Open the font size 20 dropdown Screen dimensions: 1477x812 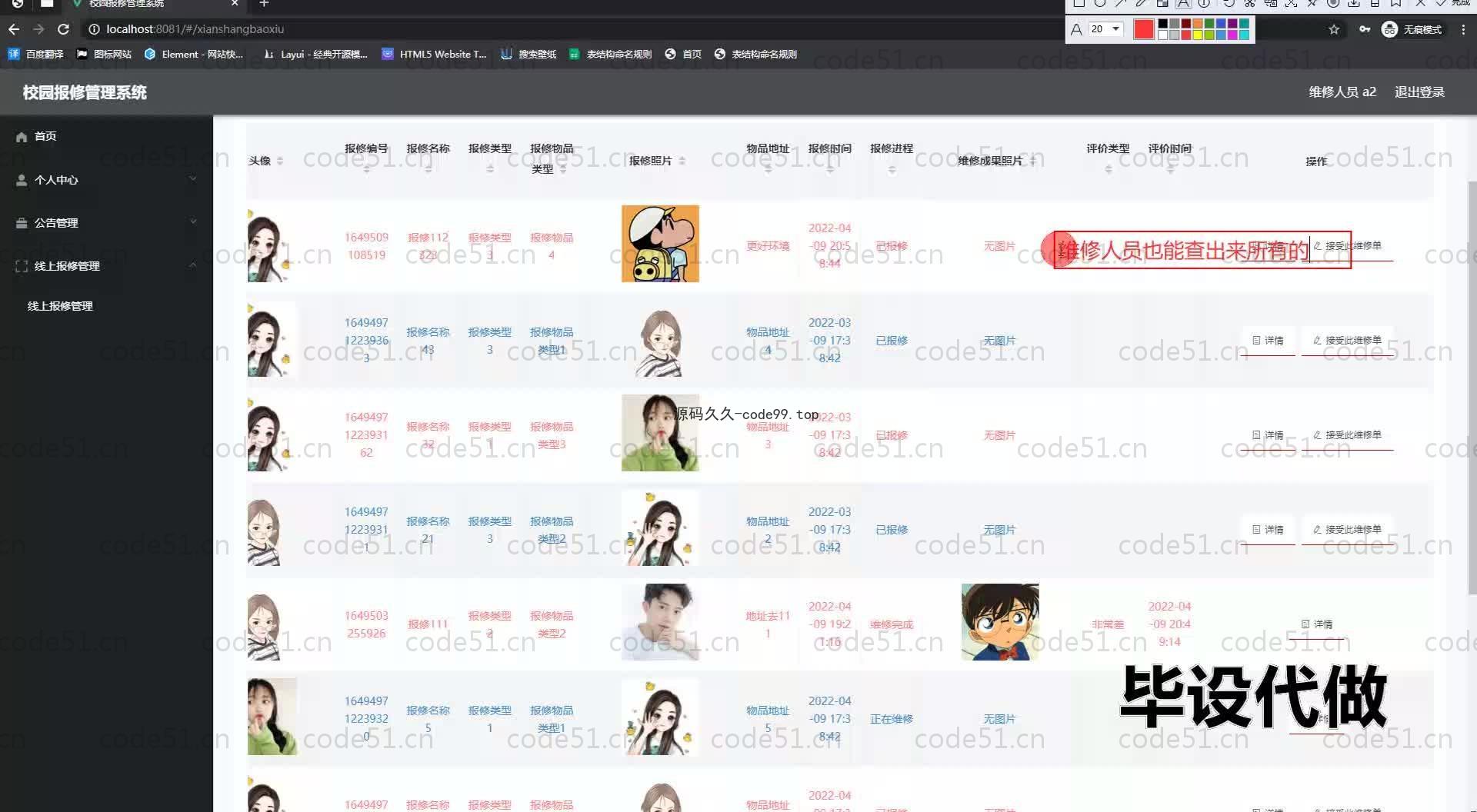[x=1106, y=29]
